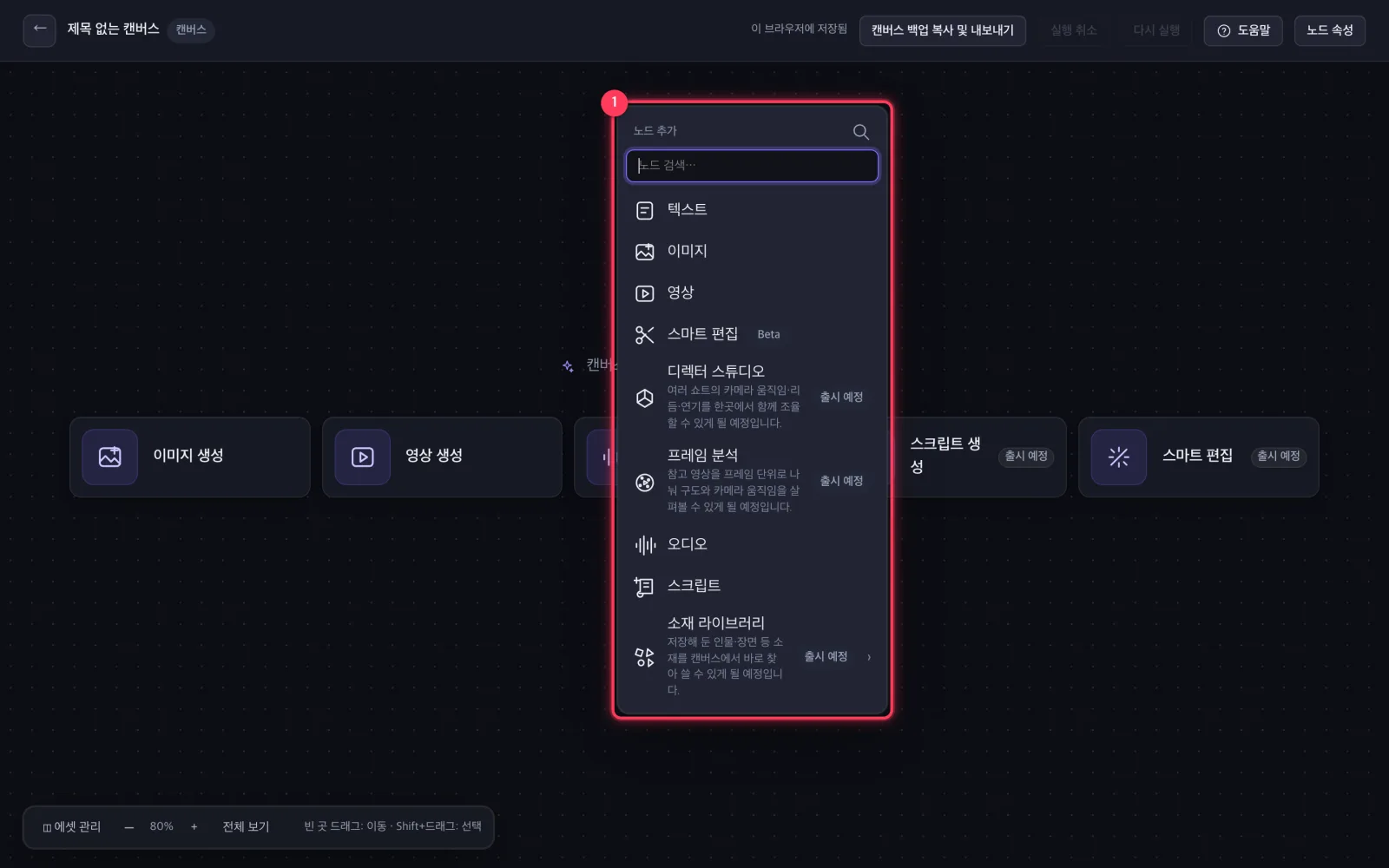Select the 영상 menu entry
Viewport: 1389px width, 868px height.
pos(752,293)
